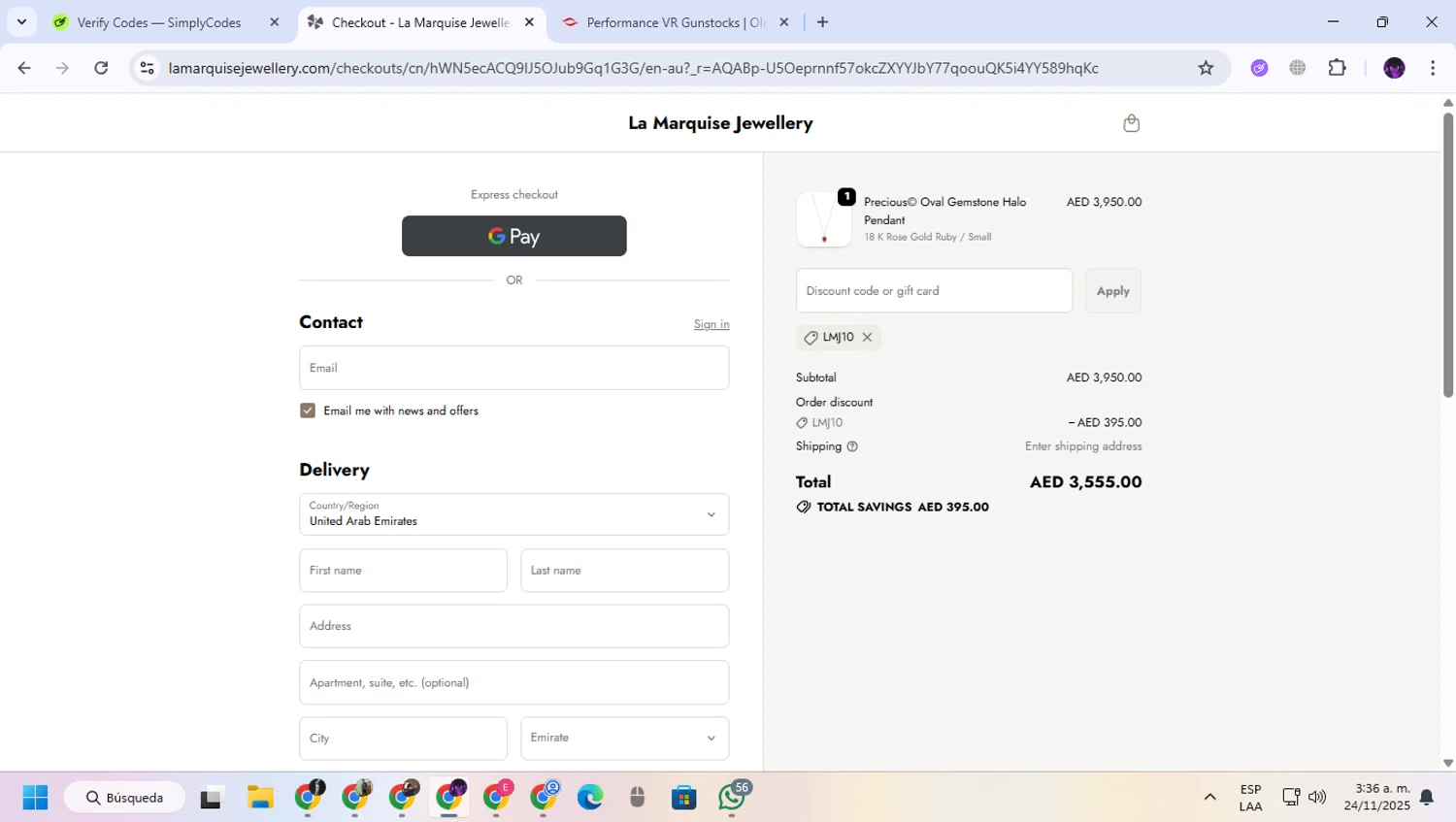
Task: Uncheck Email me with news and offers
Action: 308,411
